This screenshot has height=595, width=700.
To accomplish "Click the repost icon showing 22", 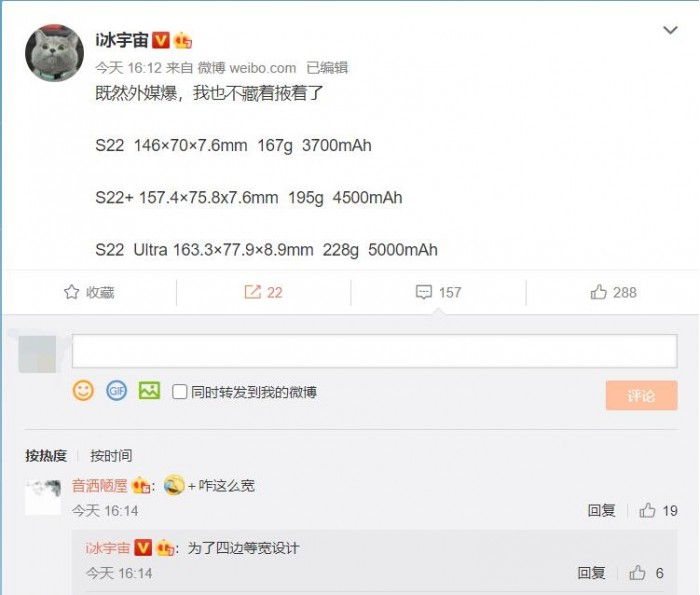I will pos(252,292).
